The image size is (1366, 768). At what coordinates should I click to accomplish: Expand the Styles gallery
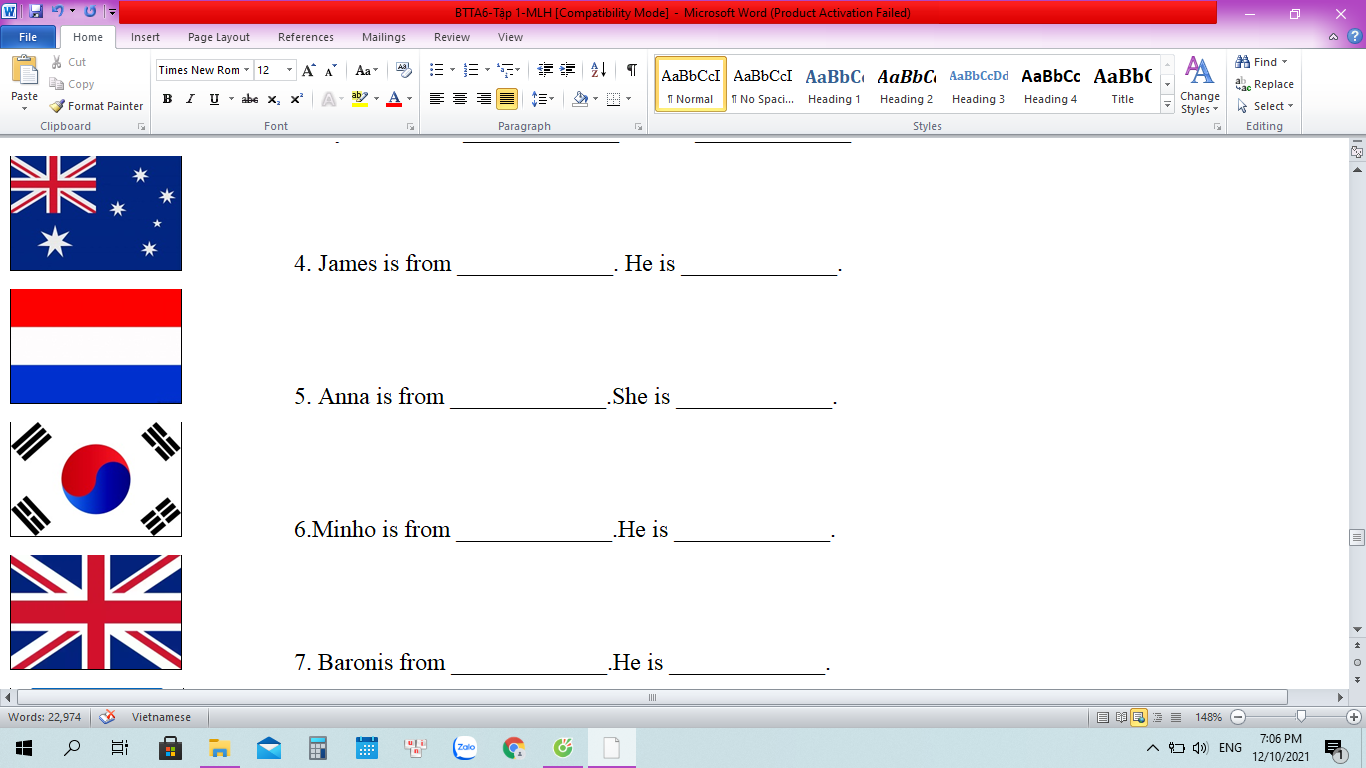(x=1167, y=106)
